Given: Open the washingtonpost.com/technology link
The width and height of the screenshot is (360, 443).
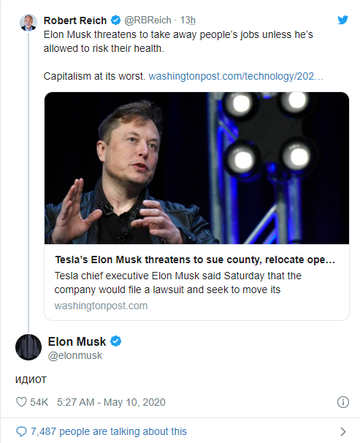Looking at the screenshot, I should point(236,76).
